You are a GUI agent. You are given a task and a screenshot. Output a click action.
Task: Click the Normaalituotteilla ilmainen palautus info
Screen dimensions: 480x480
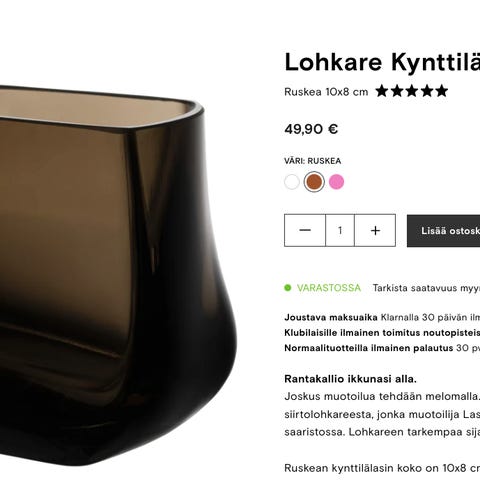click(x=382, y=348)
